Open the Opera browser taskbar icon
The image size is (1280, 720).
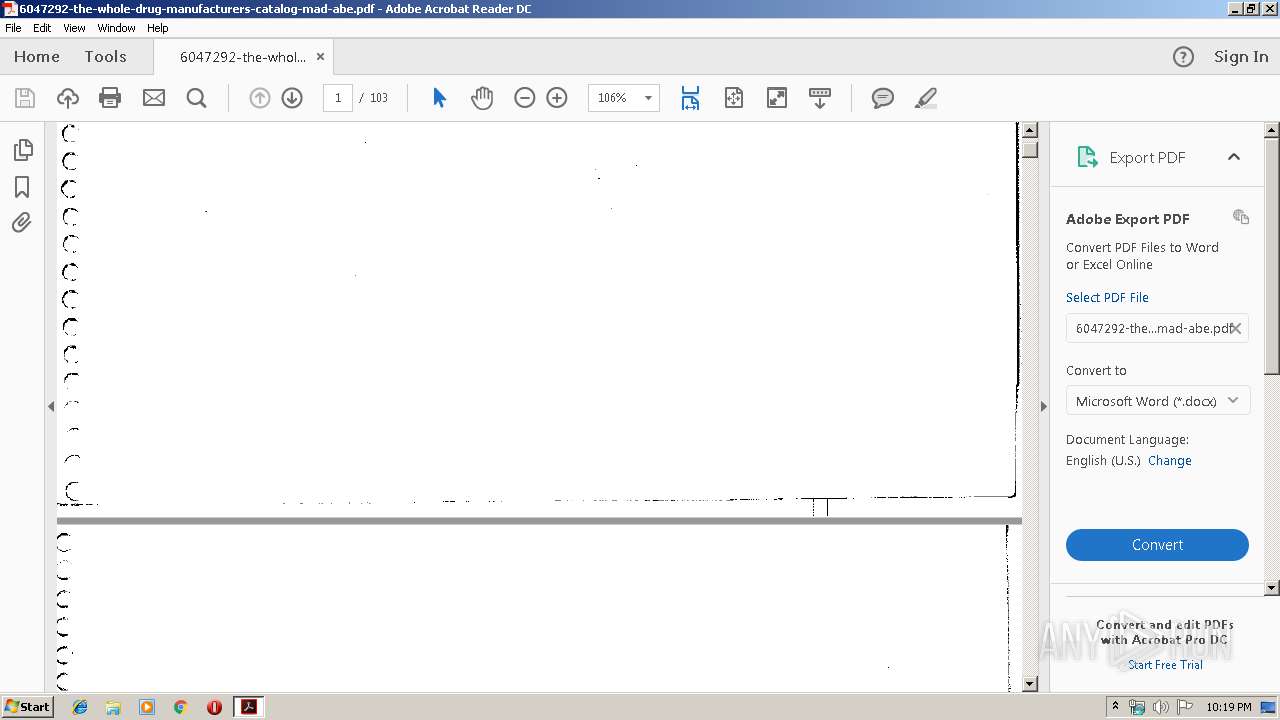pyautogui.click(x=214, y=707)
